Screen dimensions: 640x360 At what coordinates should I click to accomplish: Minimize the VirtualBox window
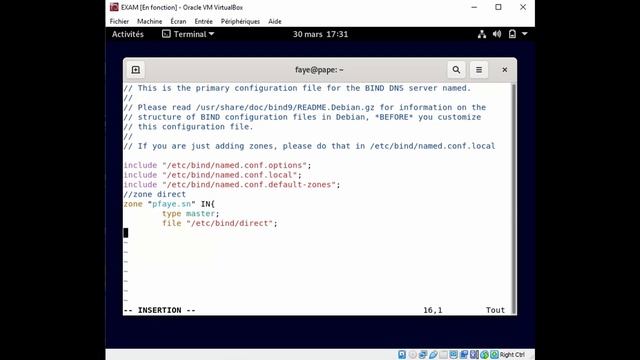point(474,7)
